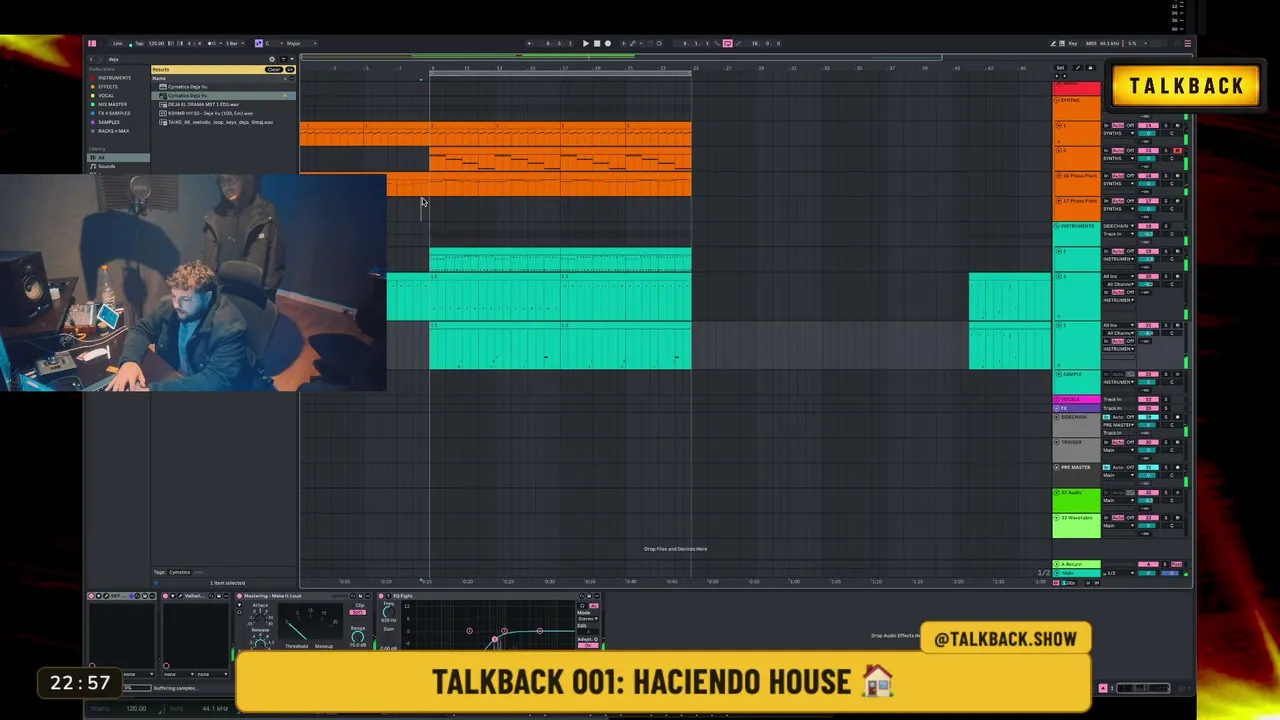Select DEJA EL DRAMA MST 1 EDS.wav file
Viewport: 1280px width, 720px height.
(x=223, y=104)
